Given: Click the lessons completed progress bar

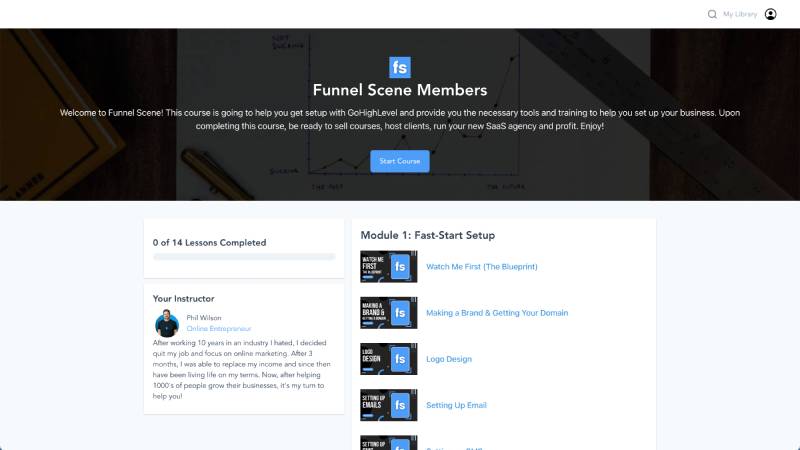Looking at the screenshot, I should point(244,257).
